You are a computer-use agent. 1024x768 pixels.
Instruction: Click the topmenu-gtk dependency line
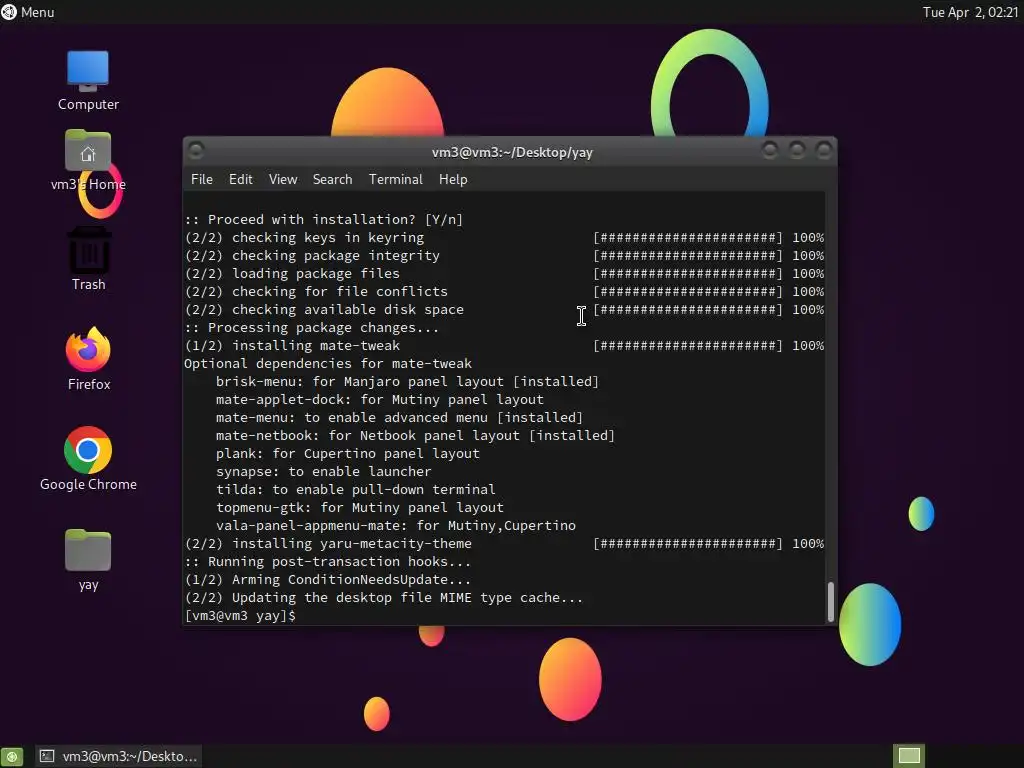(x=360, y=507)
